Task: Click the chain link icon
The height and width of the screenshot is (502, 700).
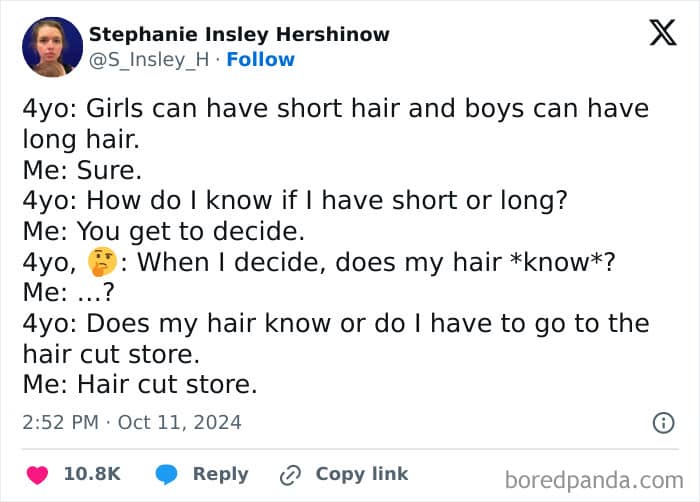Action: point(291,474)
